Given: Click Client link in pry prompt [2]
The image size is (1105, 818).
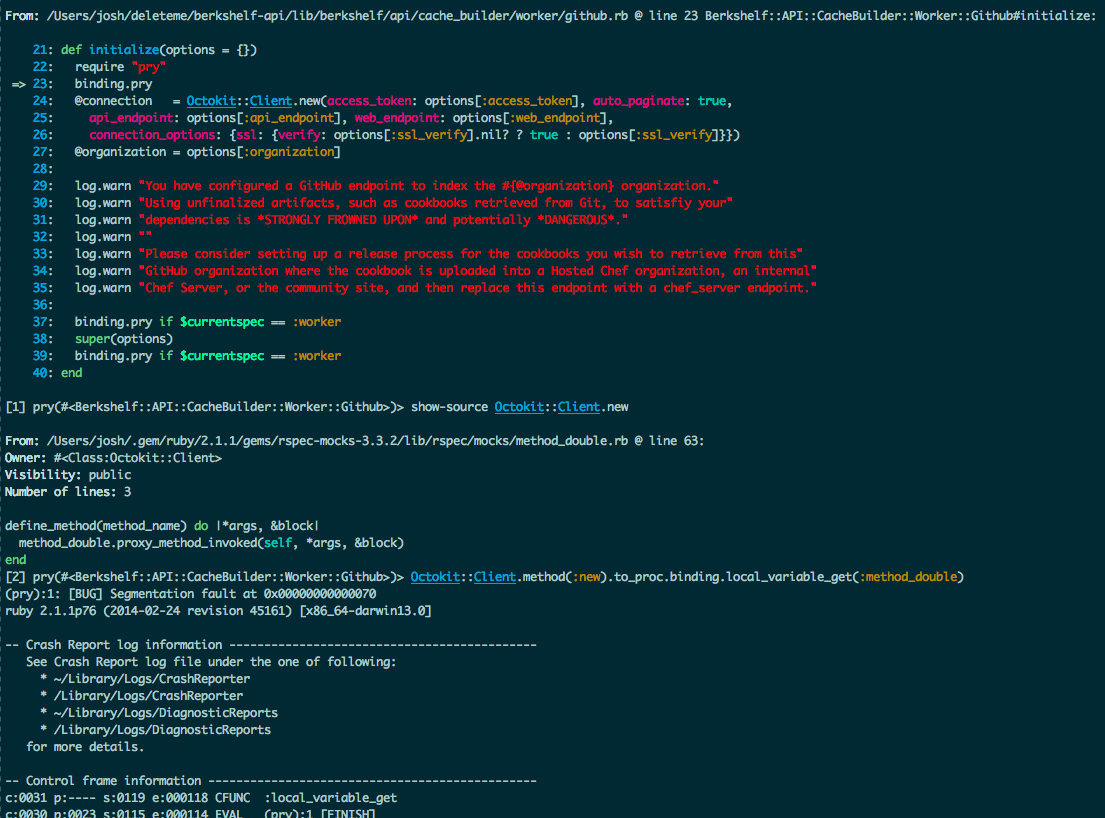Looking at the screenshot, I should (495, 576).
